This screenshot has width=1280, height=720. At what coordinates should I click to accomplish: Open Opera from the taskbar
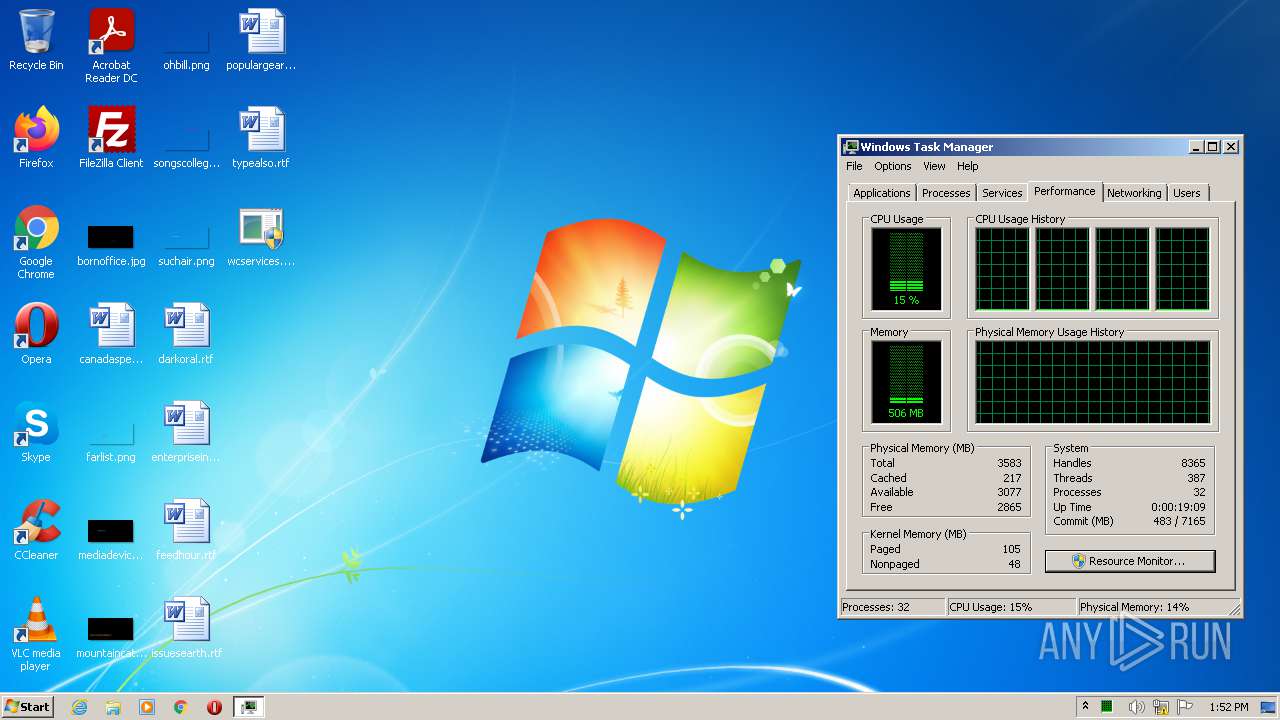214,707
